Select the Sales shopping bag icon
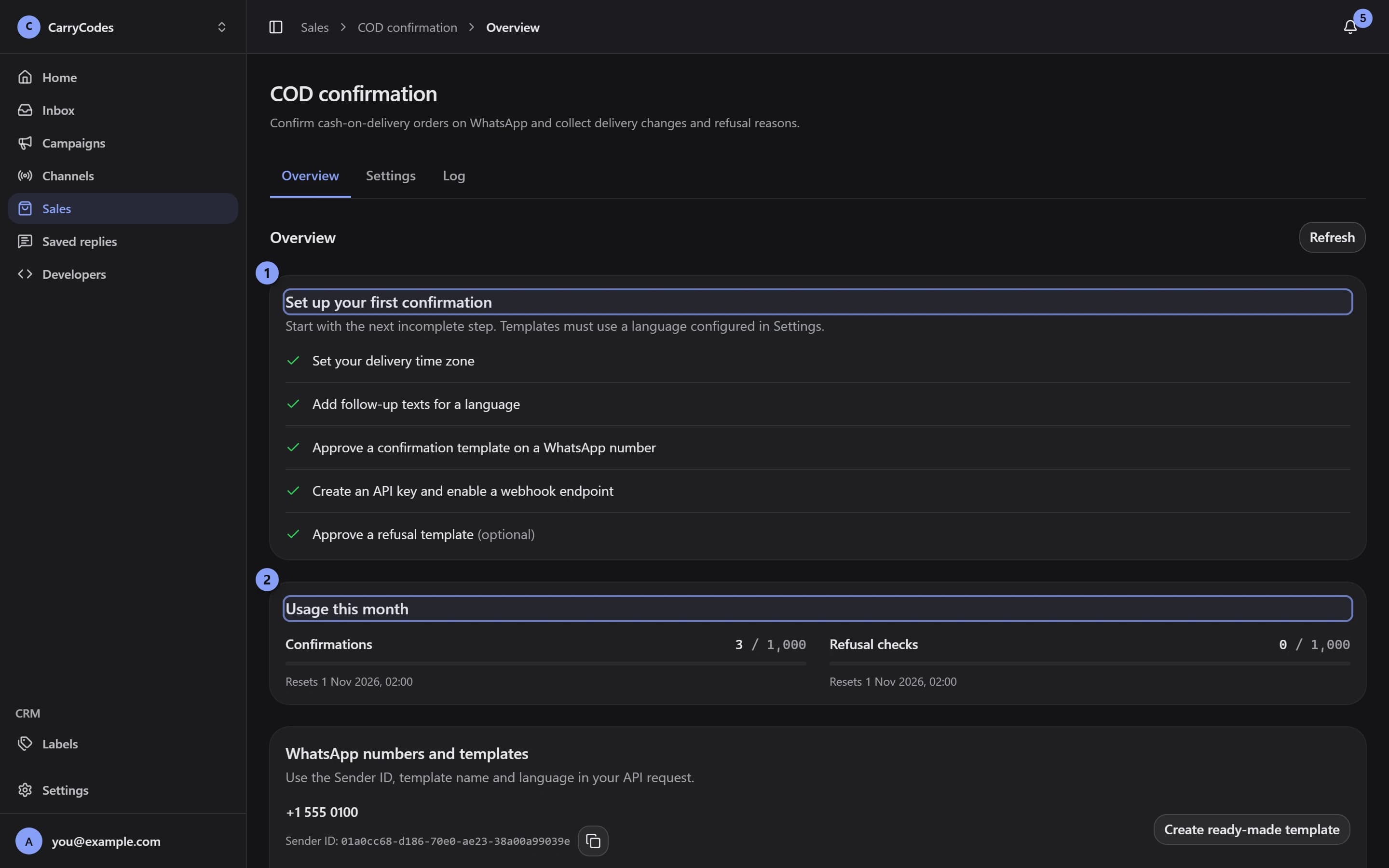The width and height of the screenshot is (1389, 868). 25,208
